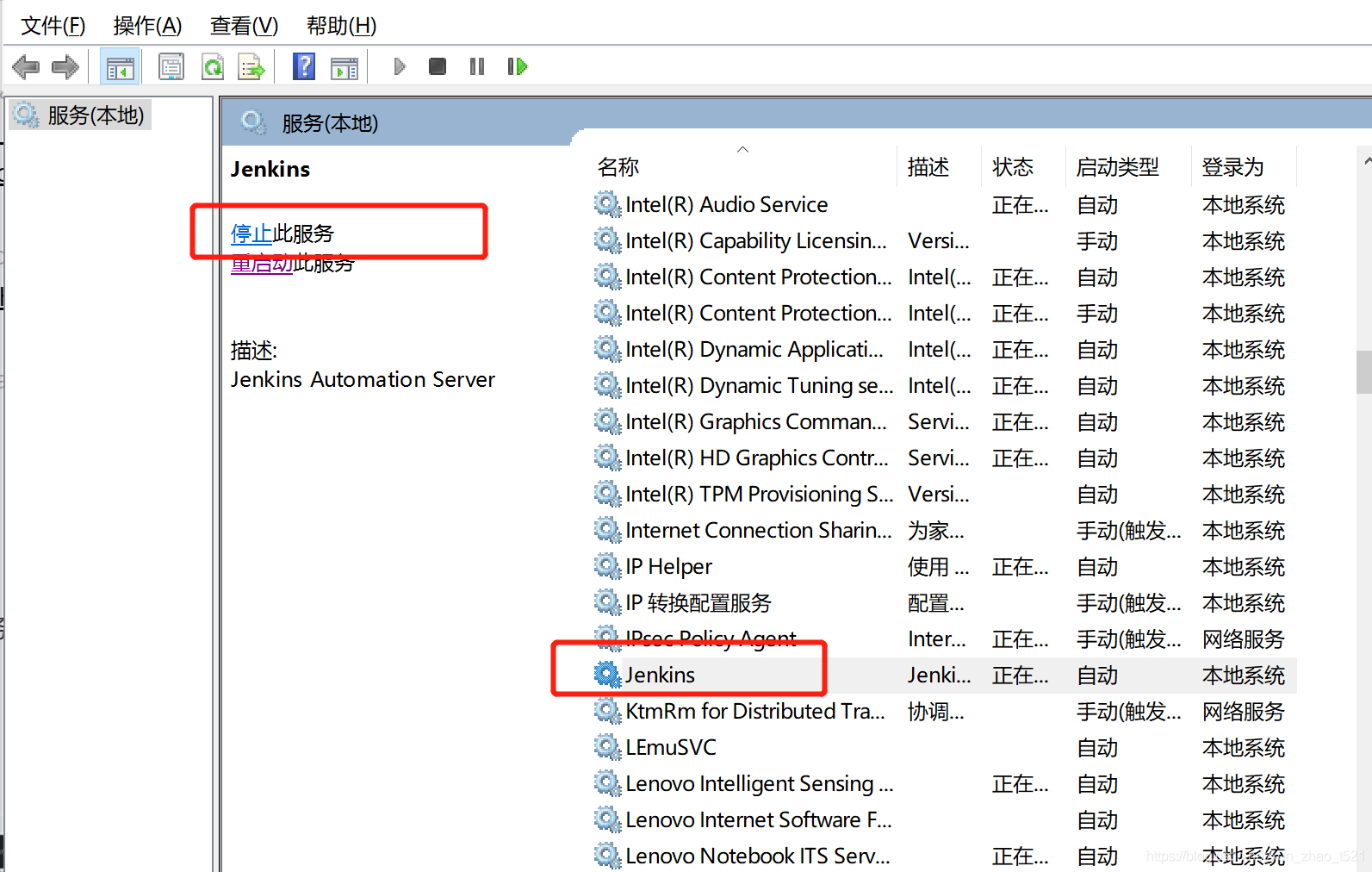
Task: Click the Refresh toolbar icon
Action: (212, 66)
